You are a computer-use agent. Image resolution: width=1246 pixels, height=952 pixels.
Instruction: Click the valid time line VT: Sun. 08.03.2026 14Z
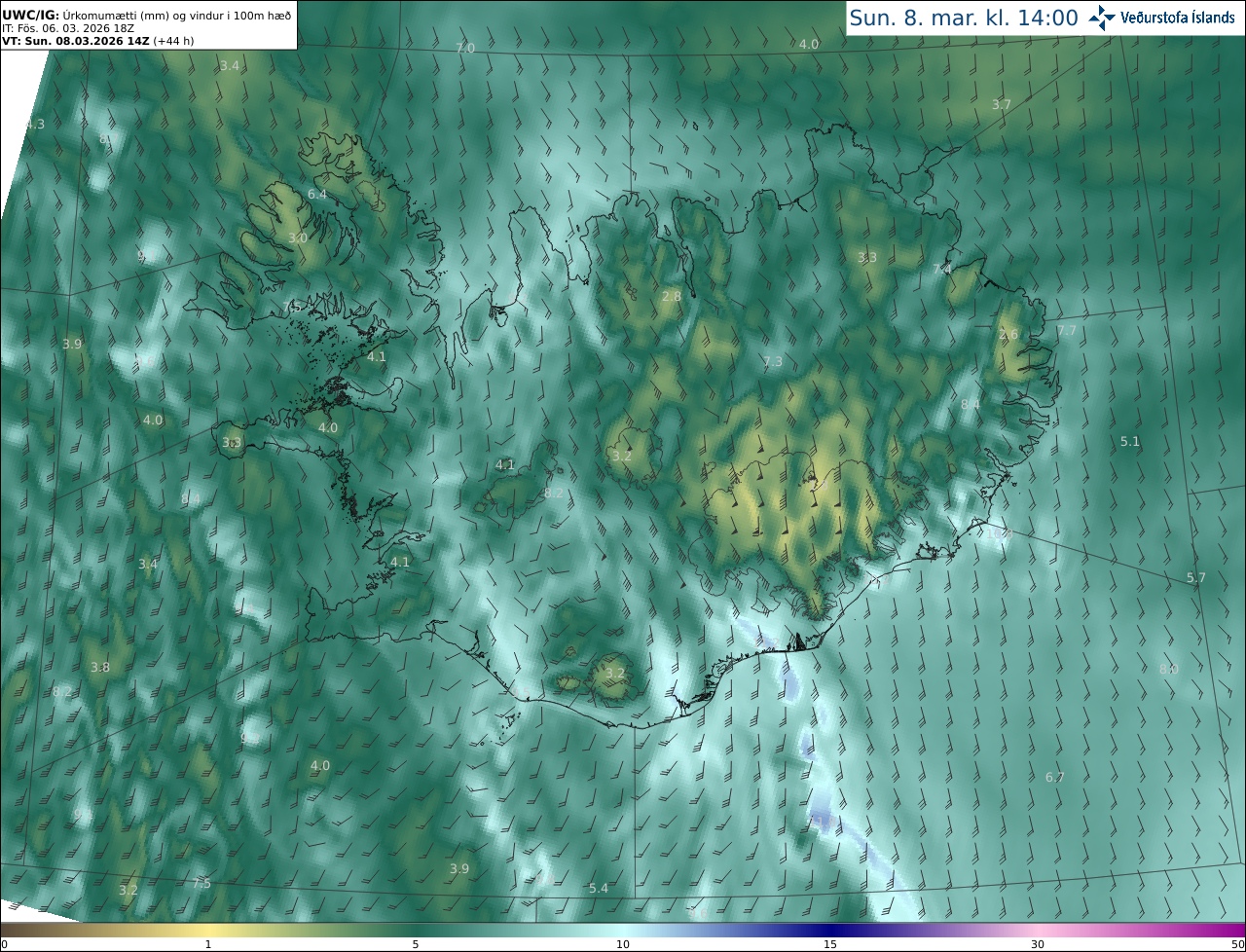pos(75,41)
